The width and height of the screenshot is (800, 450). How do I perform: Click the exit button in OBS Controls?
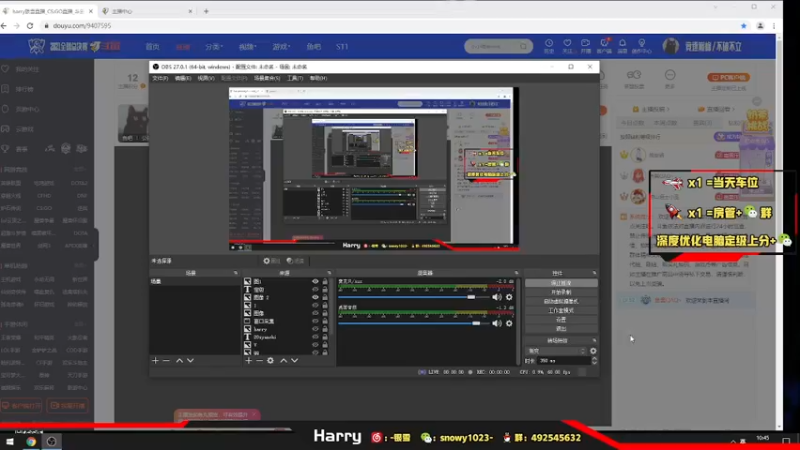(x=561, y=329)
